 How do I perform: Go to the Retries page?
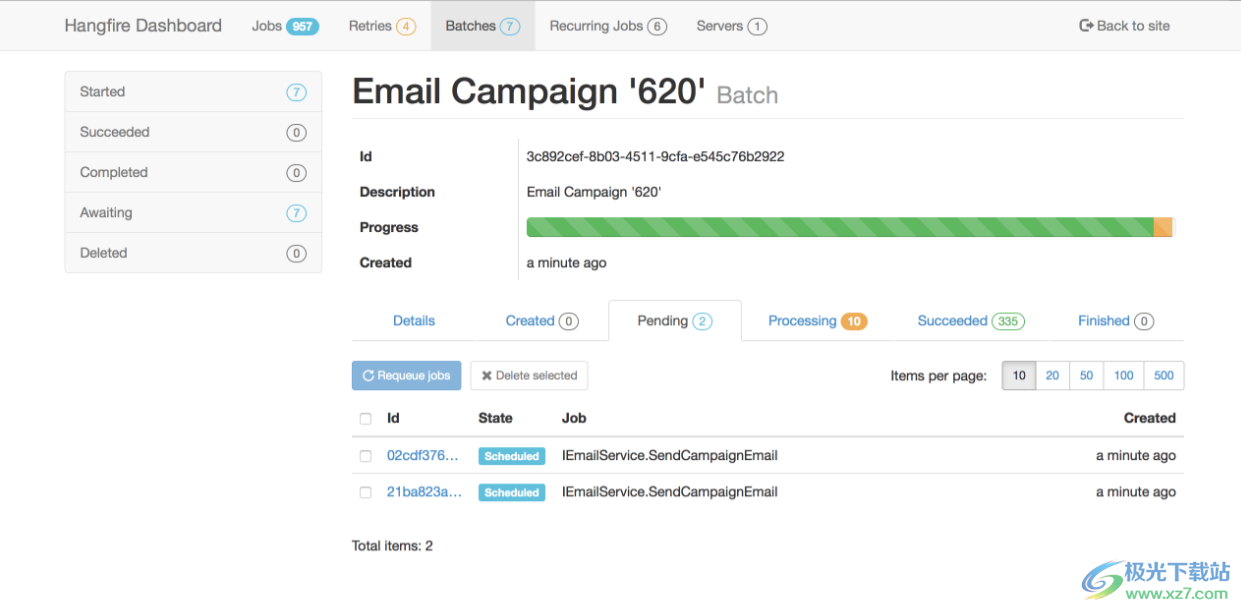coord(382,26)
